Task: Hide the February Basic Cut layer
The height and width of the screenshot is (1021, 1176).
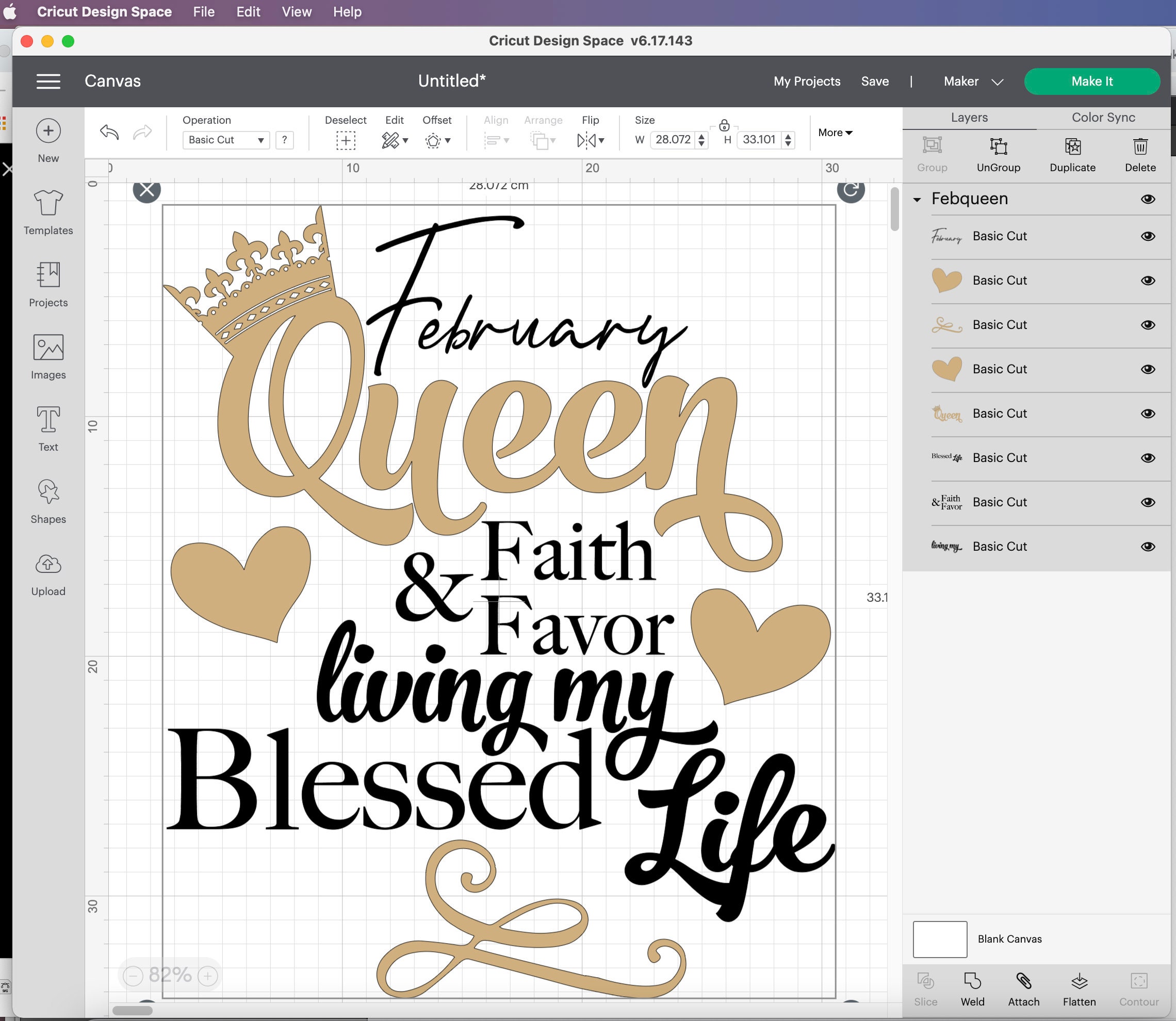Action: tap(1148, 236)
